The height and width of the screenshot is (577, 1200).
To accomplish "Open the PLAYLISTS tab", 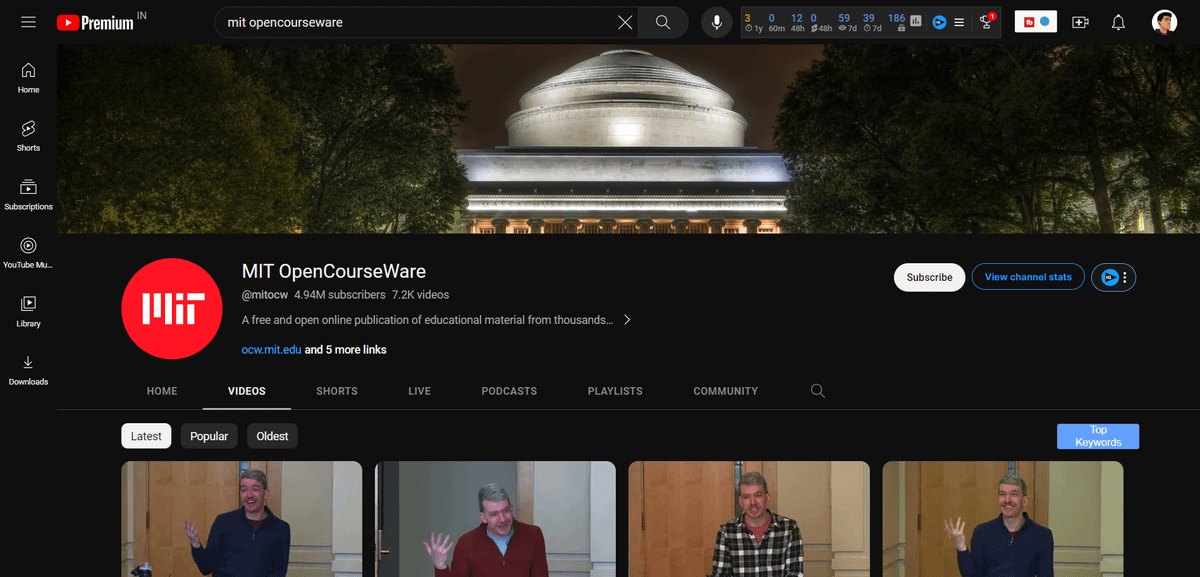I will 615,391.
